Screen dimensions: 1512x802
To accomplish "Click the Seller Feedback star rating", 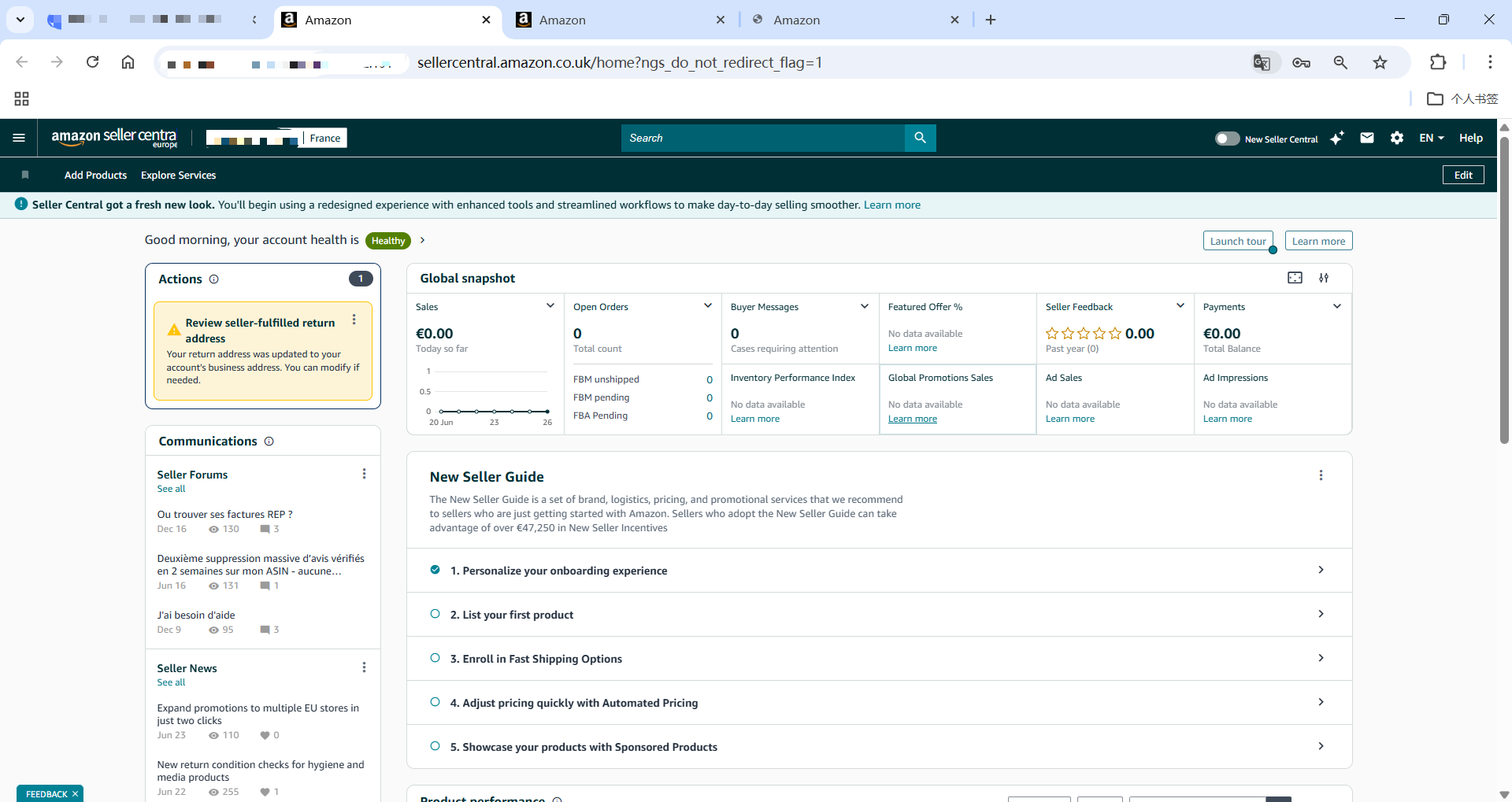I will coord(1084,334).
